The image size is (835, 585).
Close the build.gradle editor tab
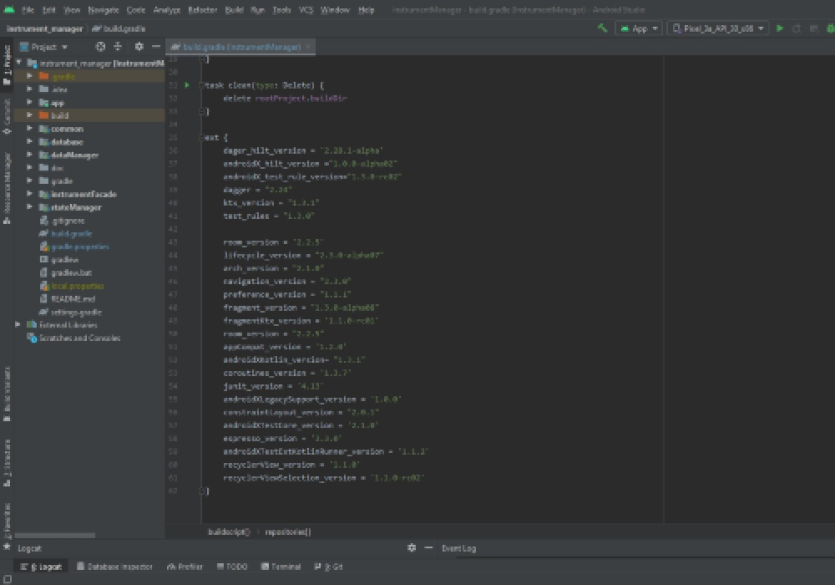[x=308, y=47]
